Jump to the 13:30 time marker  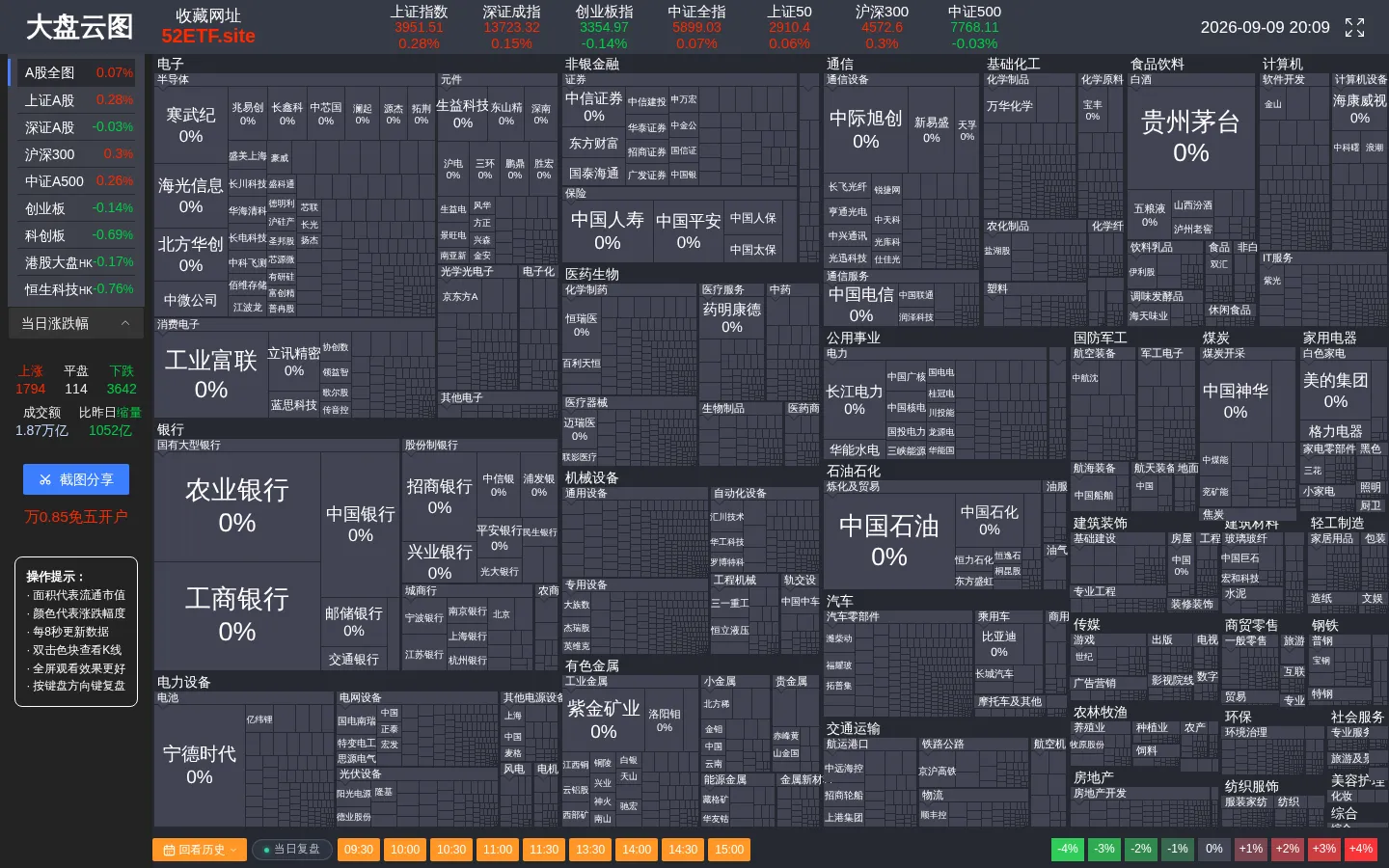click(x=590, y=850)
